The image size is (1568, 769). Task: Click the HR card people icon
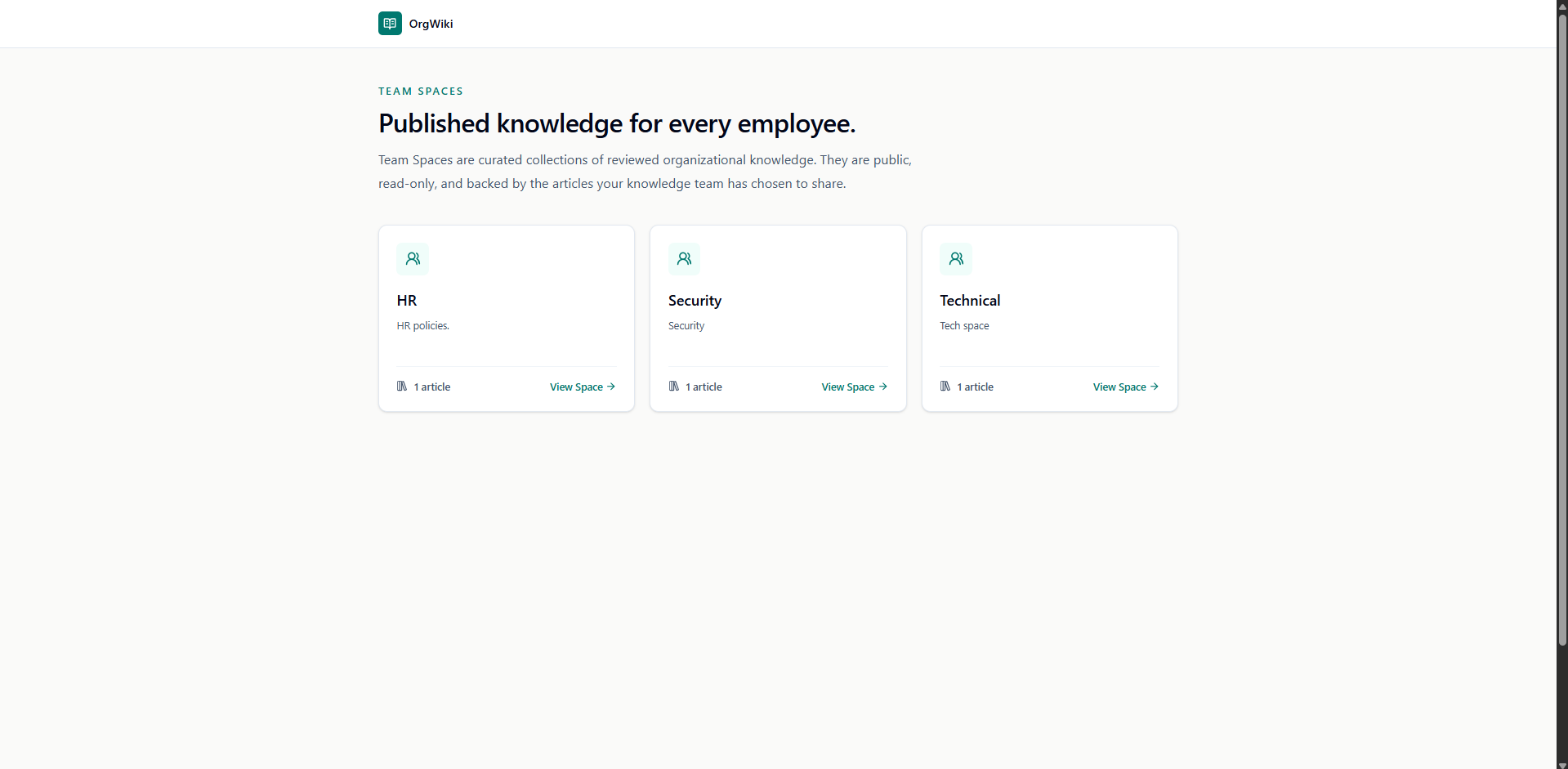click(413, 259)
